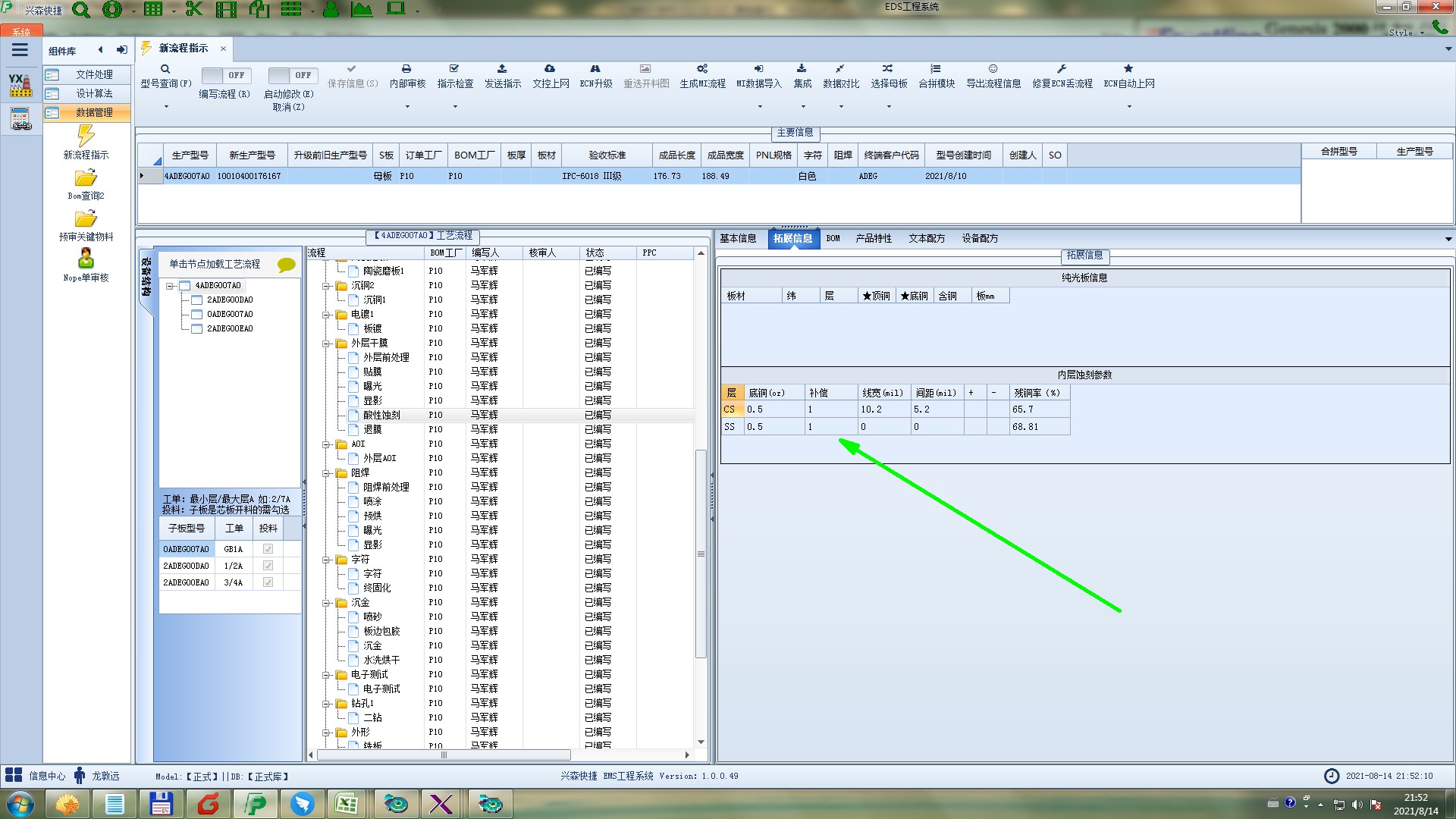Open dropdown arrow under 选择母板
1456x819 pixels.
[889, 106]
